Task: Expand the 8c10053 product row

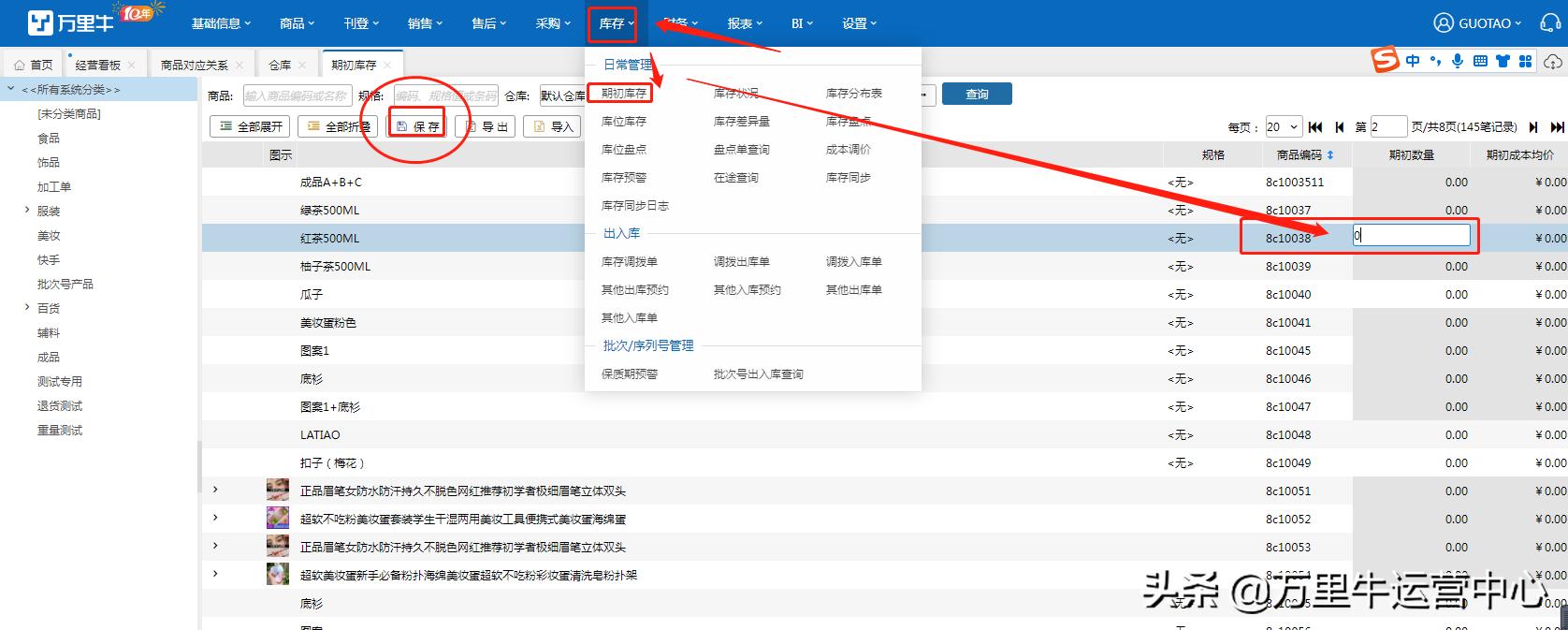Action: point(215,546)
